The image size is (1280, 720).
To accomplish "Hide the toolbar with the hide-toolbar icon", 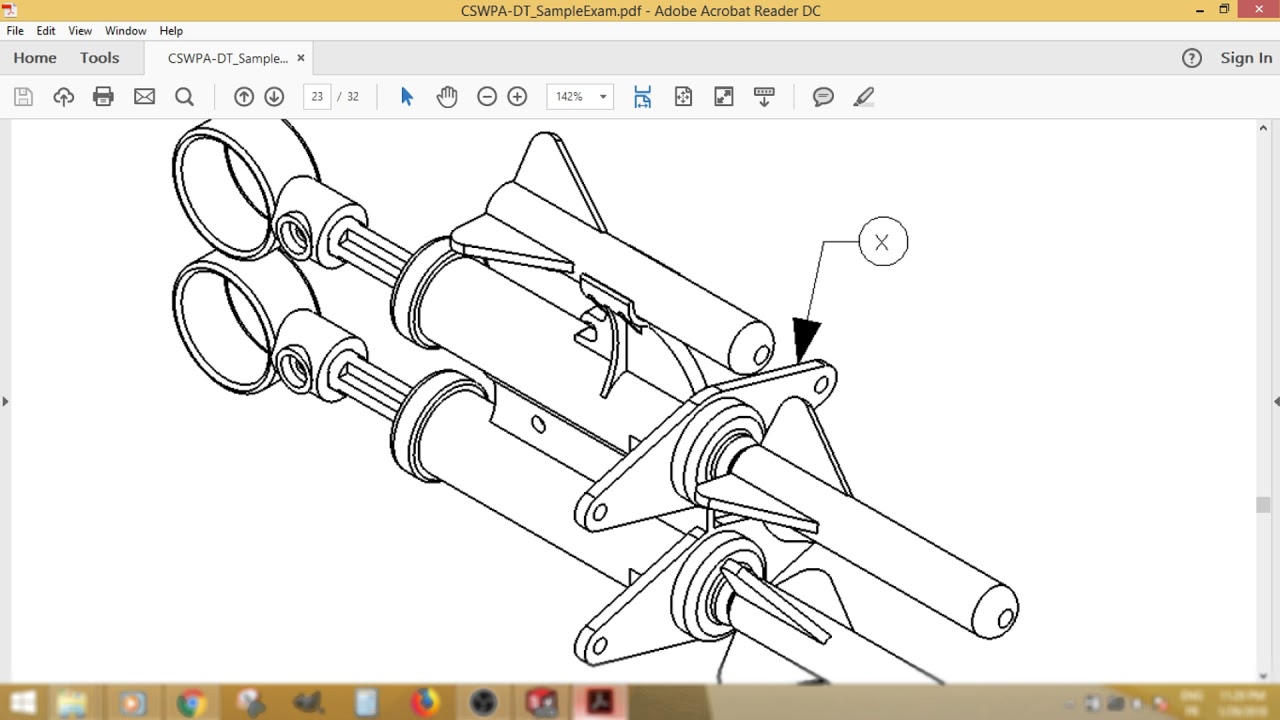I will (764, 96).
